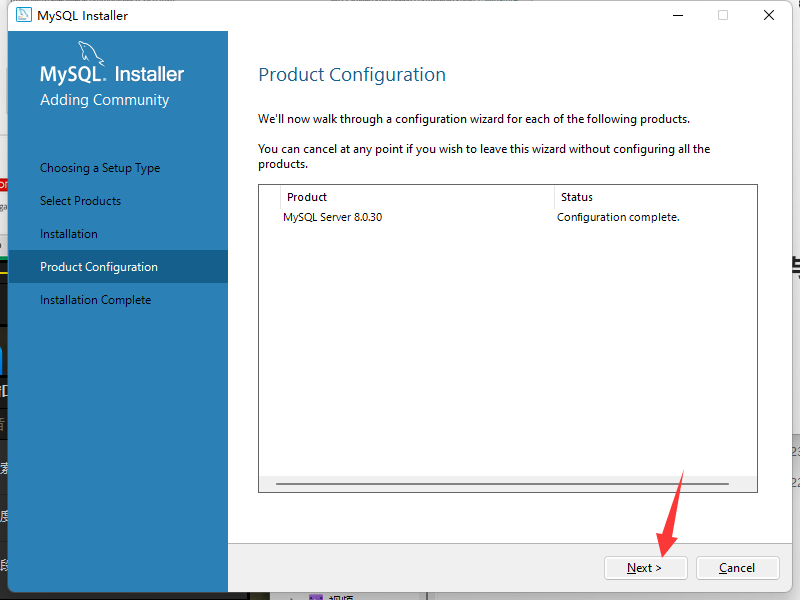Open the Select Products step

81,201
